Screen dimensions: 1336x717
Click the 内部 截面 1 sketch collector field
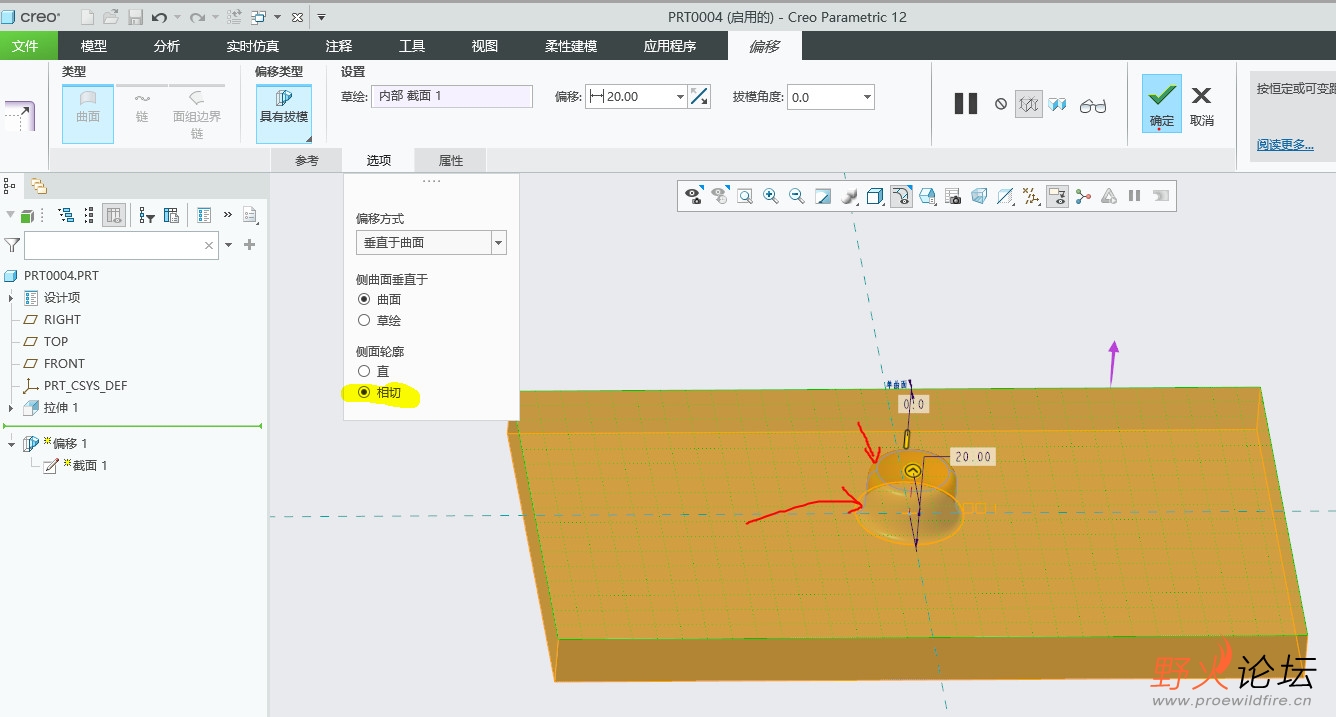(x=451, y=96)
